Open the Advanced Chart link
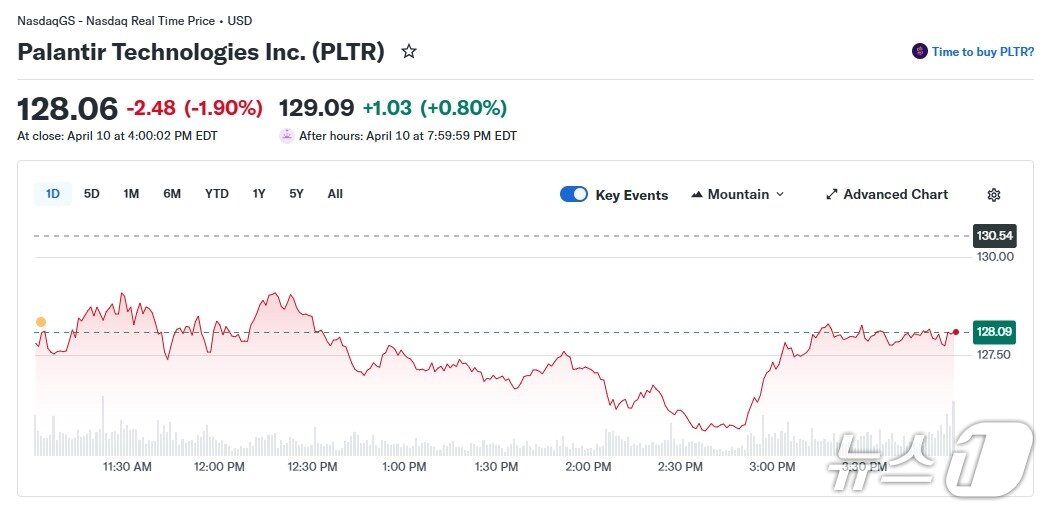 click(895, 195)
